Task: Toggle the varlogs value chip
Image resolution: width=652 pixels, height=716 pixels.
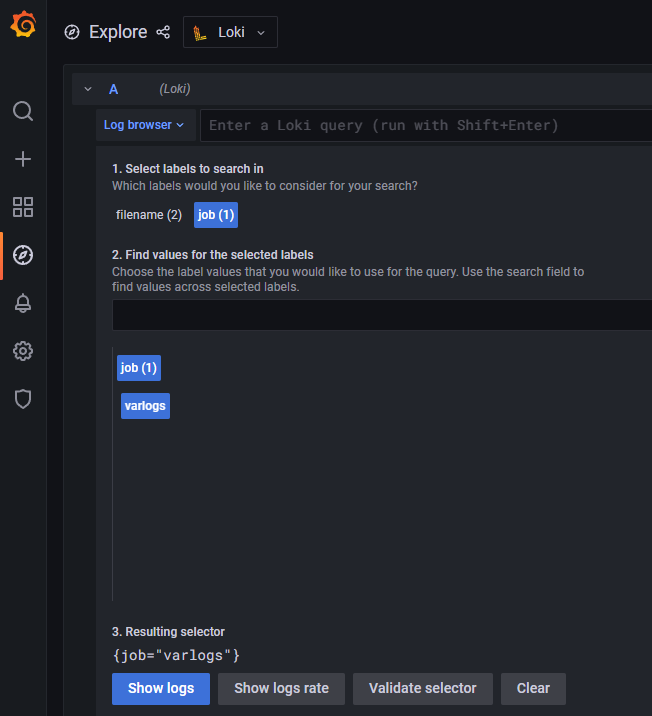Action: [x=145, y=406]
